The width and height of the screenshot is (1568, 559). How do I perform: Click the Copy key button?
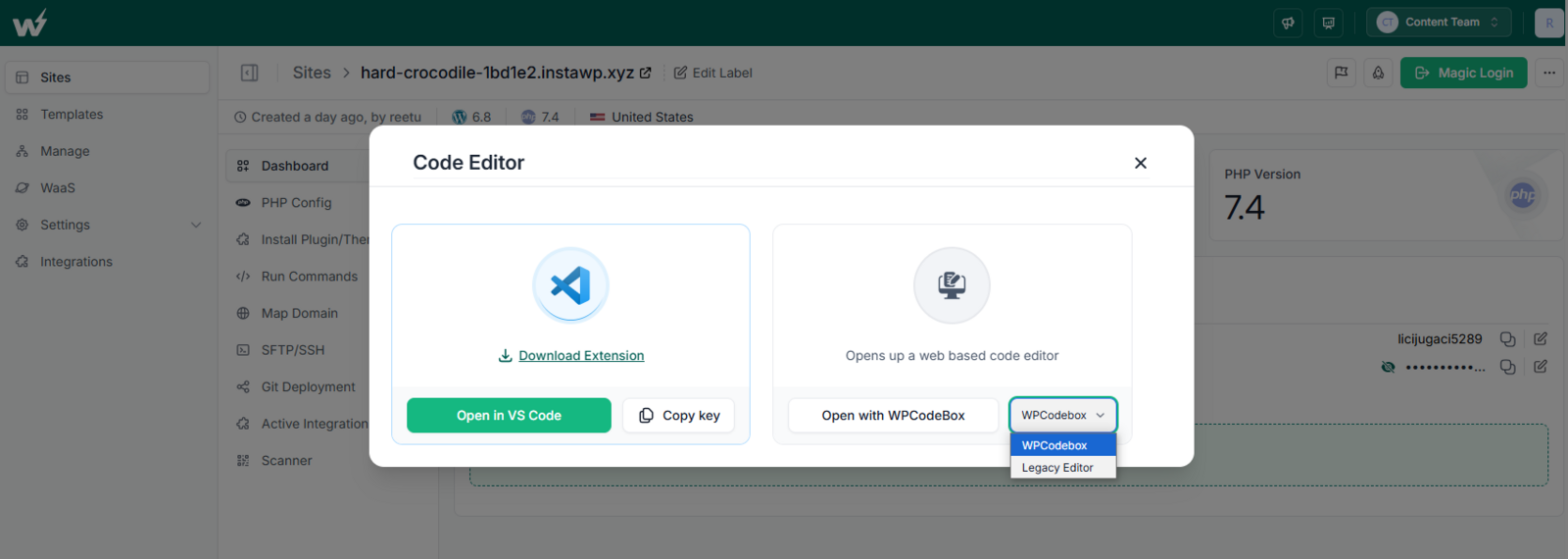(x=678, y=416)
